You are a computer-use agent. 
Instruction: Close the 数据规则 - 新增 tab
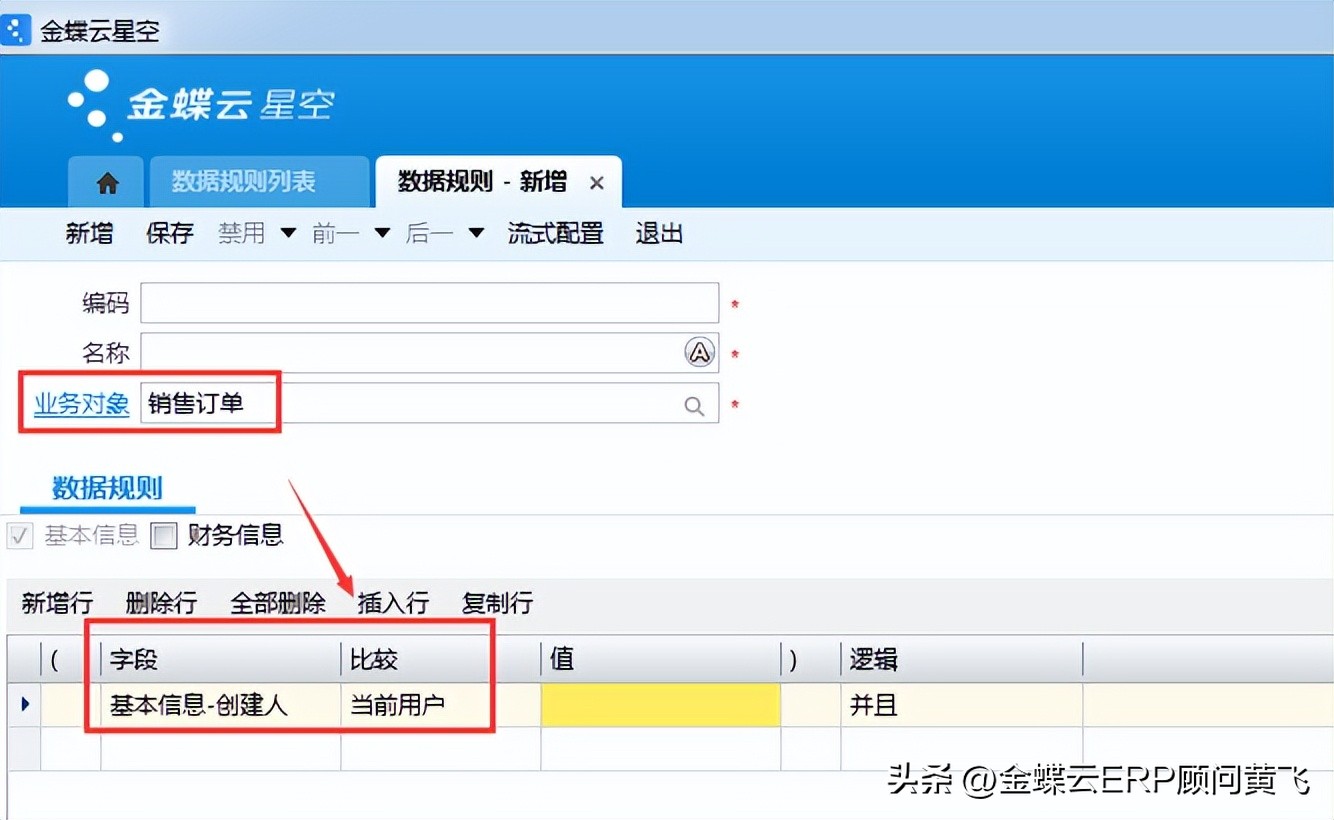[597, 183]
